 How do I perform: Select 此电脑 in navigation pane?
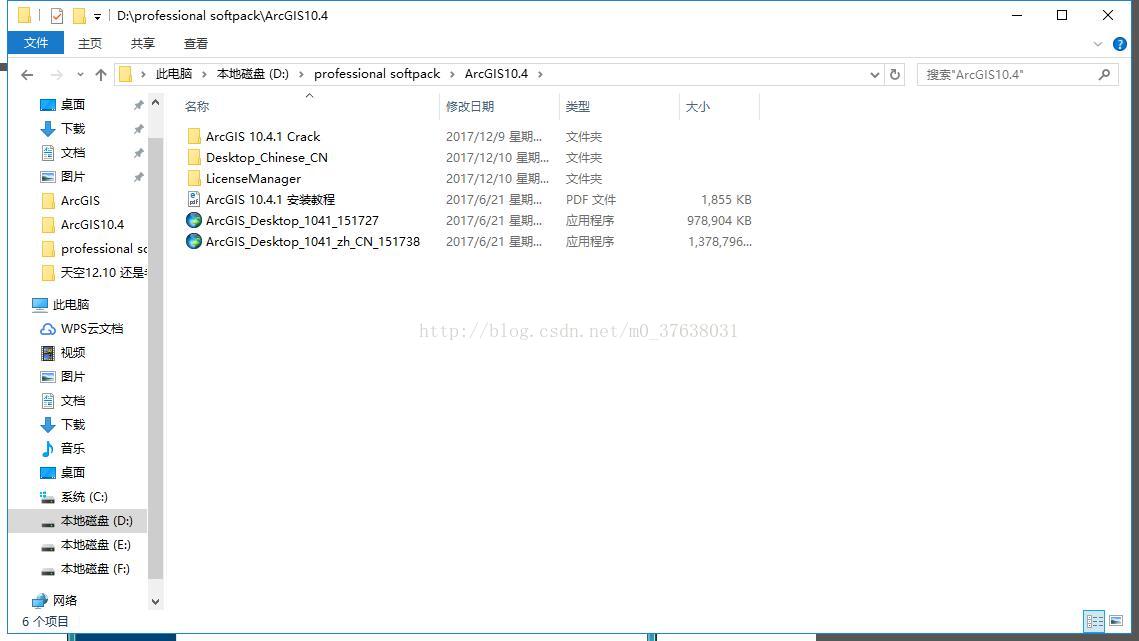point(70,305)
